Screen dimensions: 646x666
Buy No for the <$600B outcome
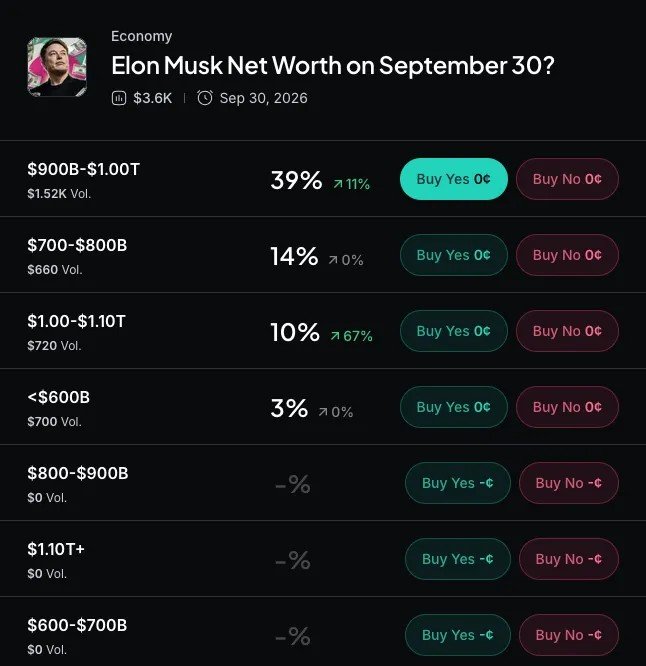(567, 407)
